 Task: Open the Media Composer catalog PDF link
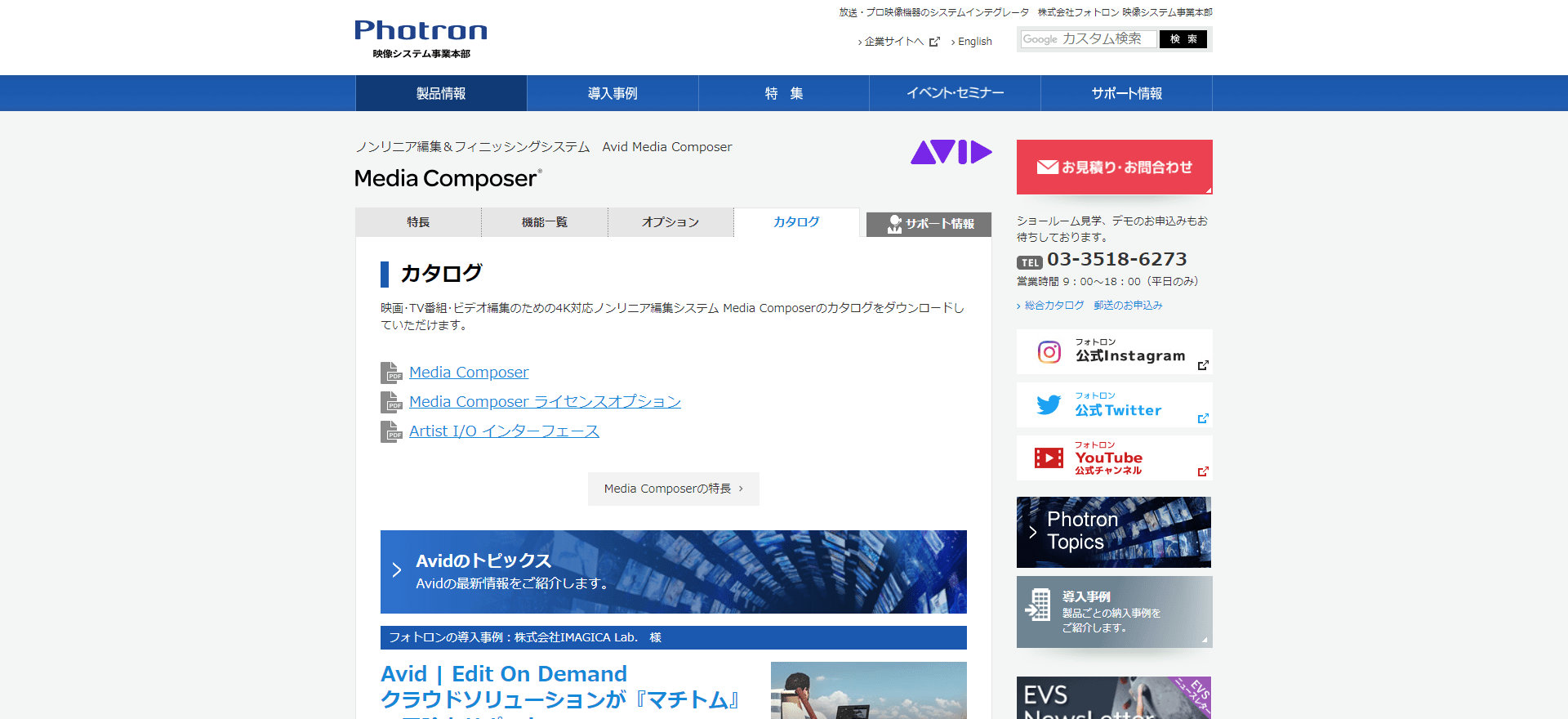(x=469, y=373)
